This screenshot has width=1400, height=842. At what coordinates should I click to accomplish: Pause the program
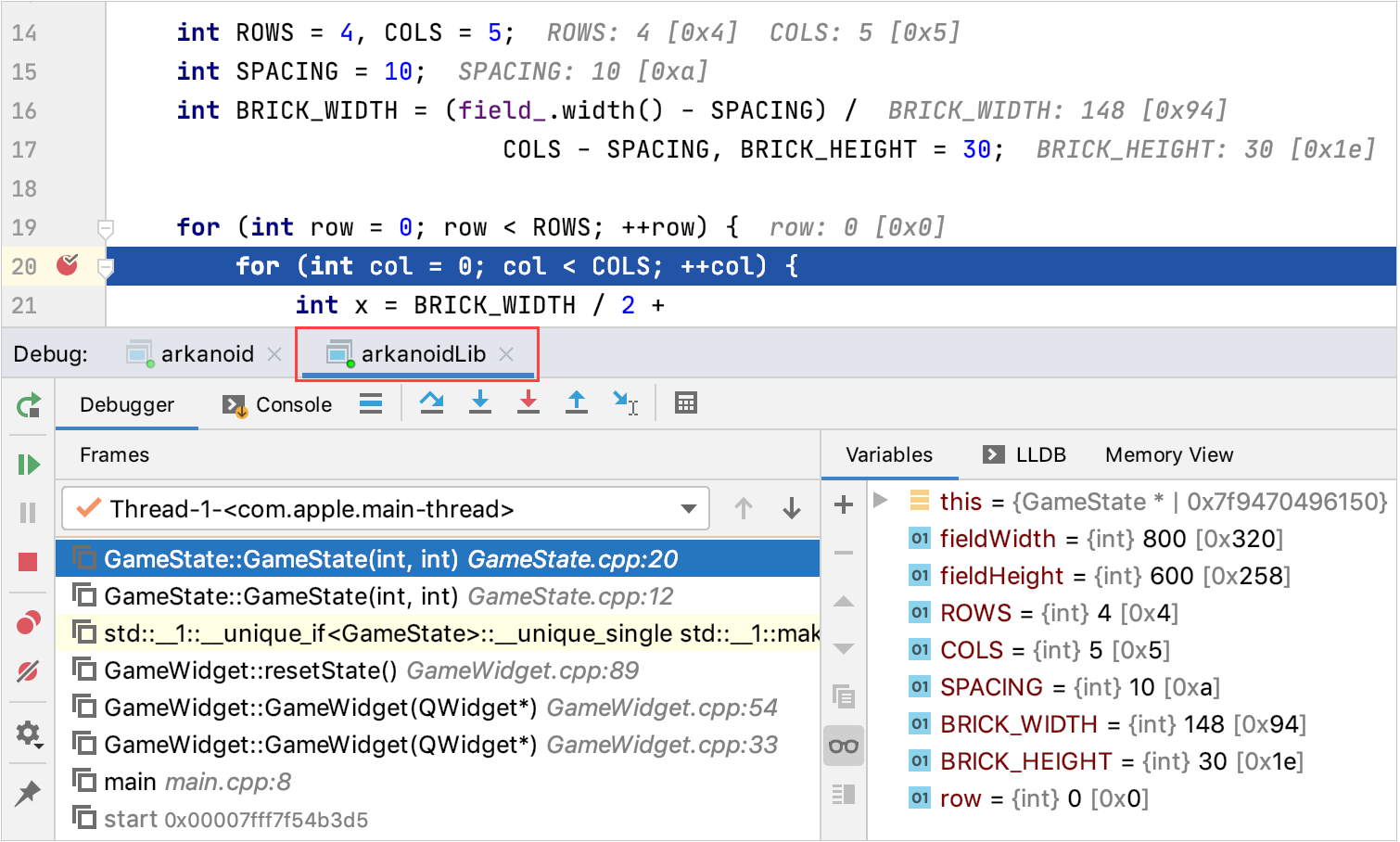(x=29, y=513)
